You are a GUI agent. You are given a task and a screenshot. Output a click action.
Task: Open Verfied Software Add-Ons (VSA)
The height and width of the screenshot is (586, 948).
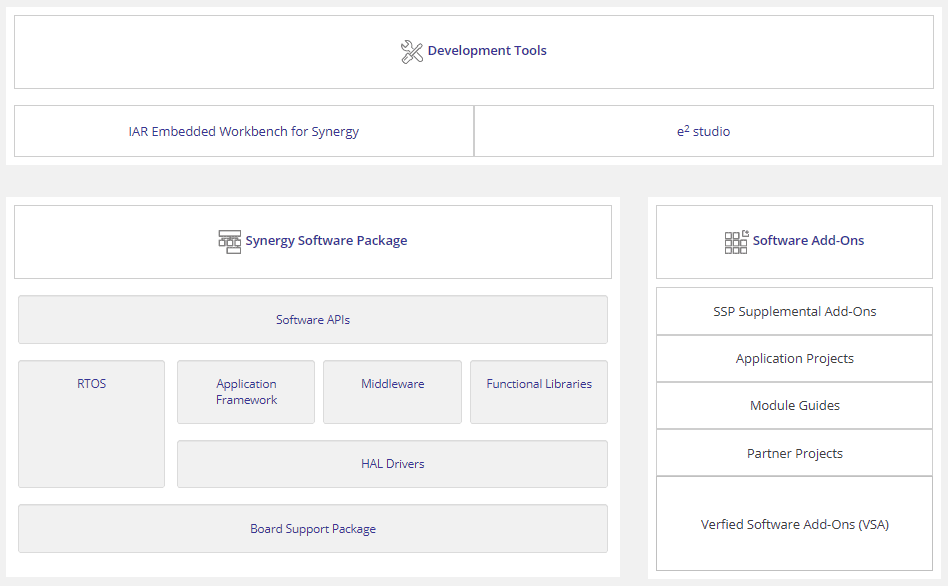[x=794, y=524]
